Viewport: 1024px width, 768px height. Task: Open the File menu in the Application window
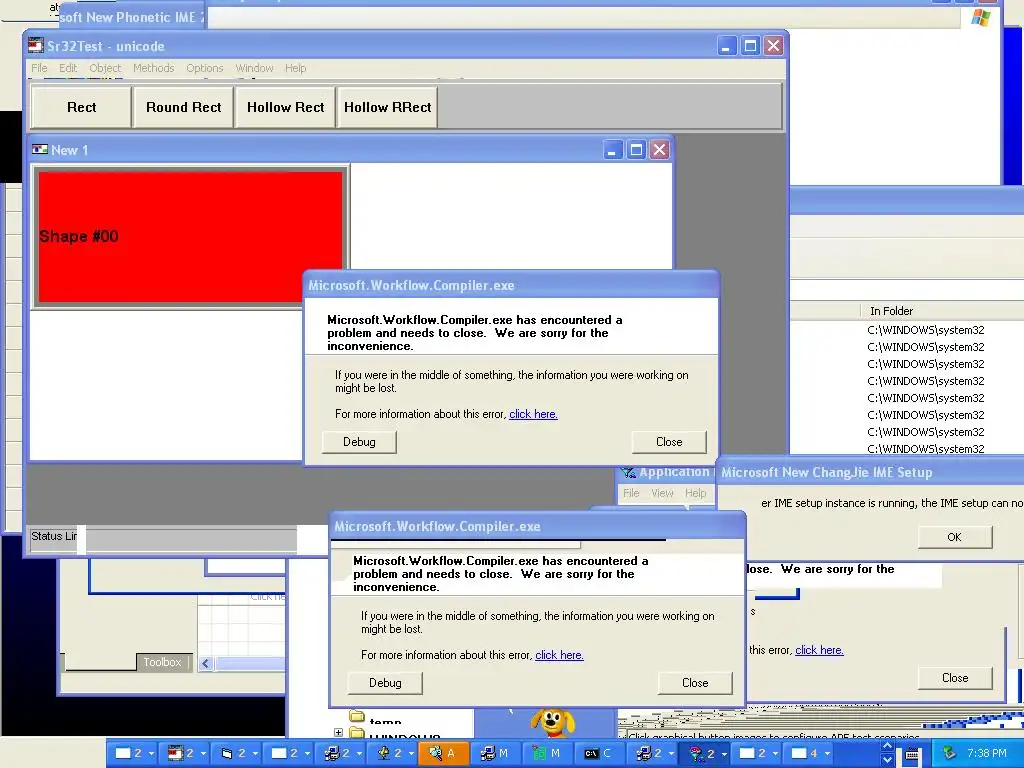[x=631, y=493]
